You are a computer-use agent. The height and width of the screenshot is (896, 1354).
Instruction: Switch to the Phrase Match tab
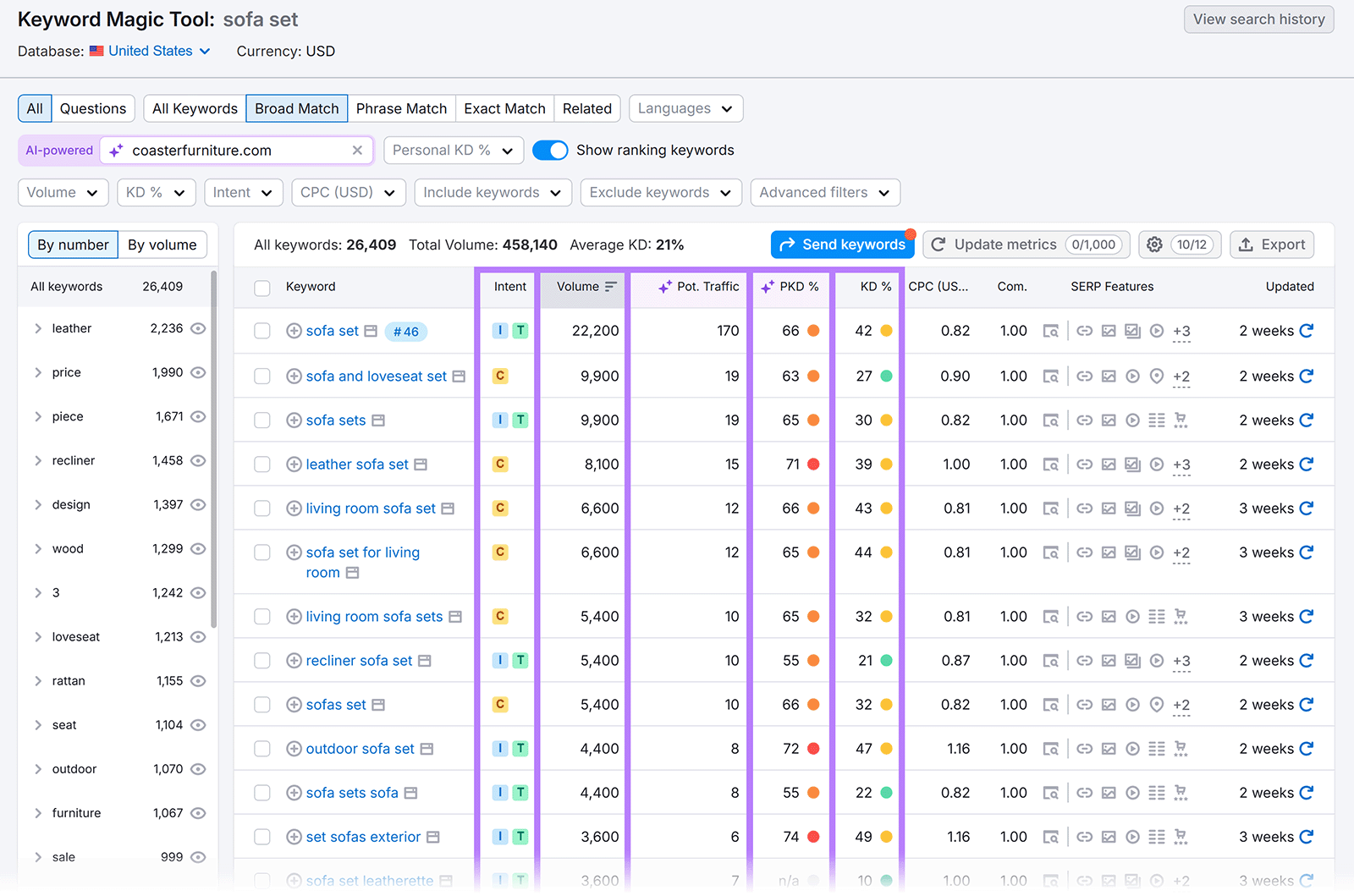[x=402, y=108]
